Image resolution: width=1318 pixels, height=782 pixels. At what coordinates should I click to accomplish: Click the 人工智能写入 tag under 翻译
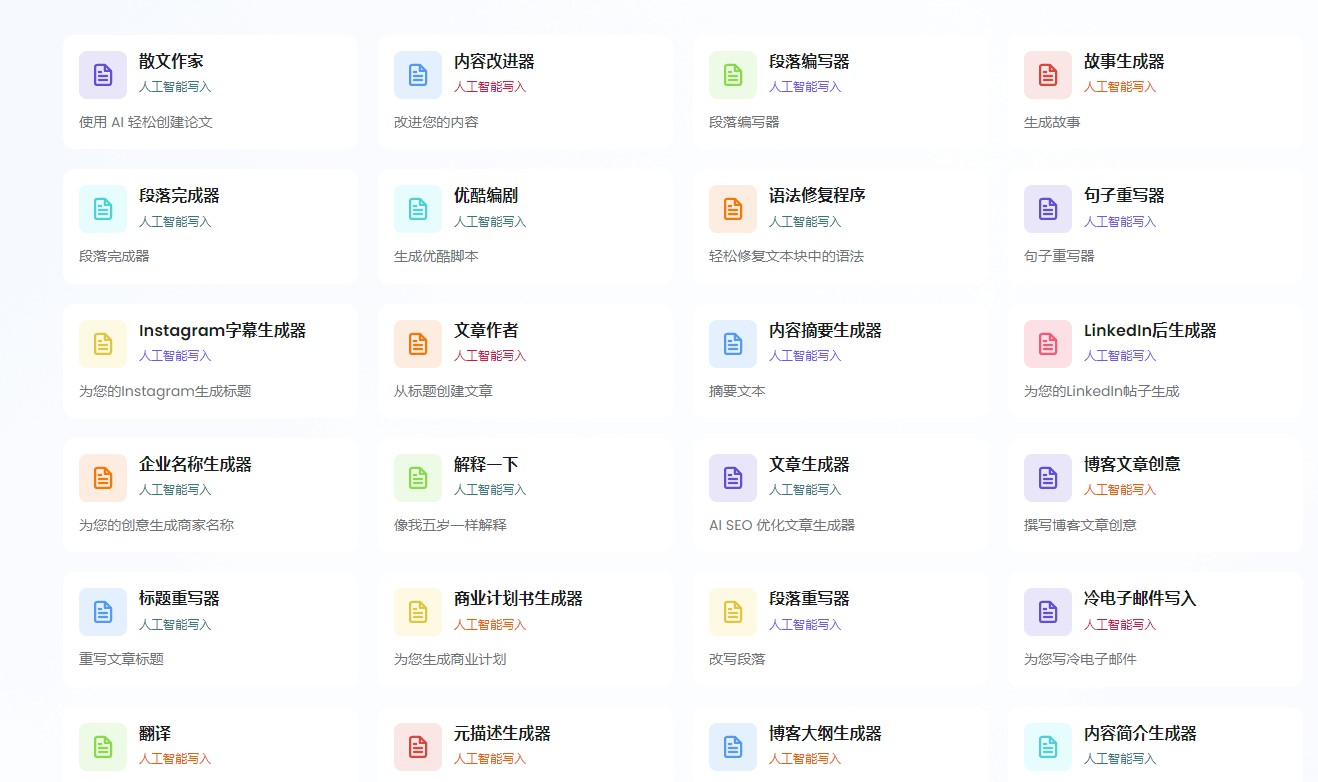(x=175, y=759)
